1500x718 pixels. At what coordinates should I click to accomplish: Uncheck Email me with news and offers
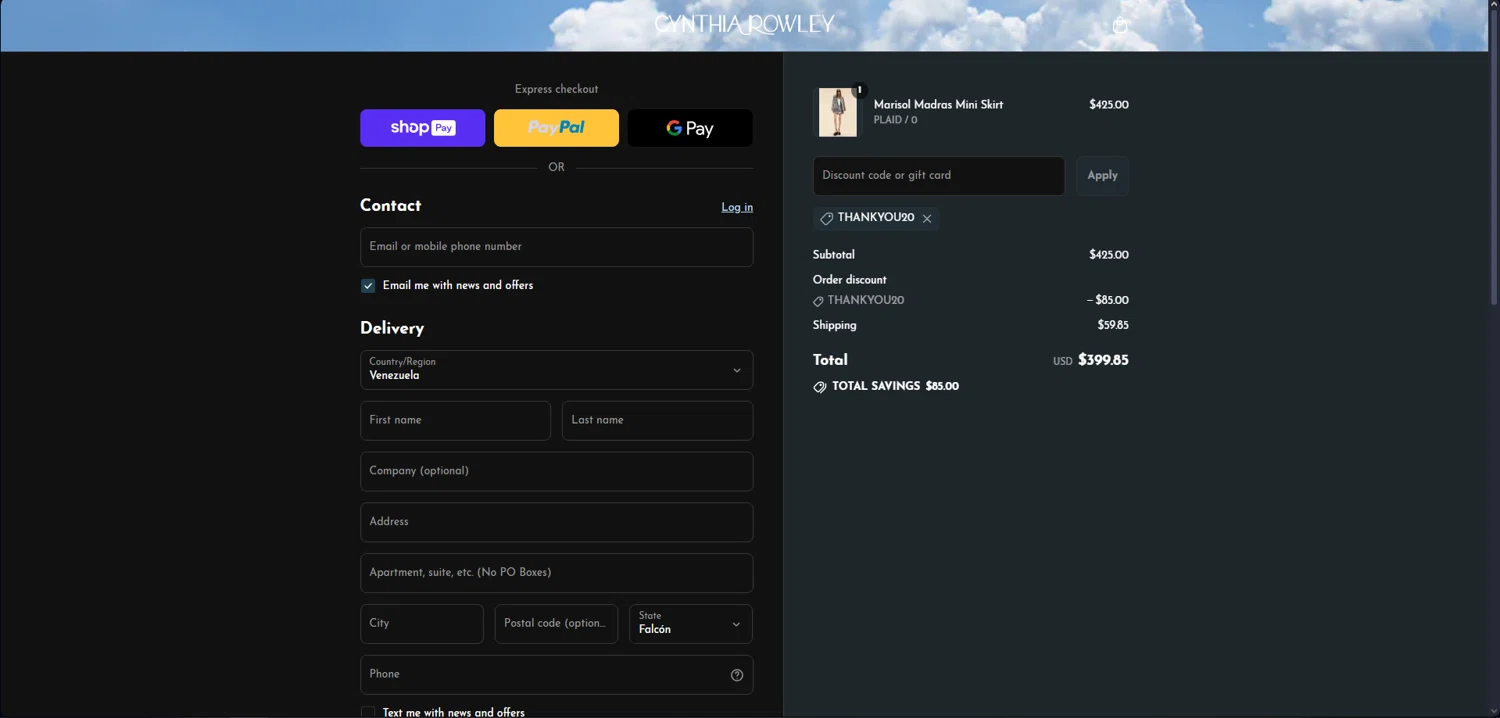pos(368,286)
